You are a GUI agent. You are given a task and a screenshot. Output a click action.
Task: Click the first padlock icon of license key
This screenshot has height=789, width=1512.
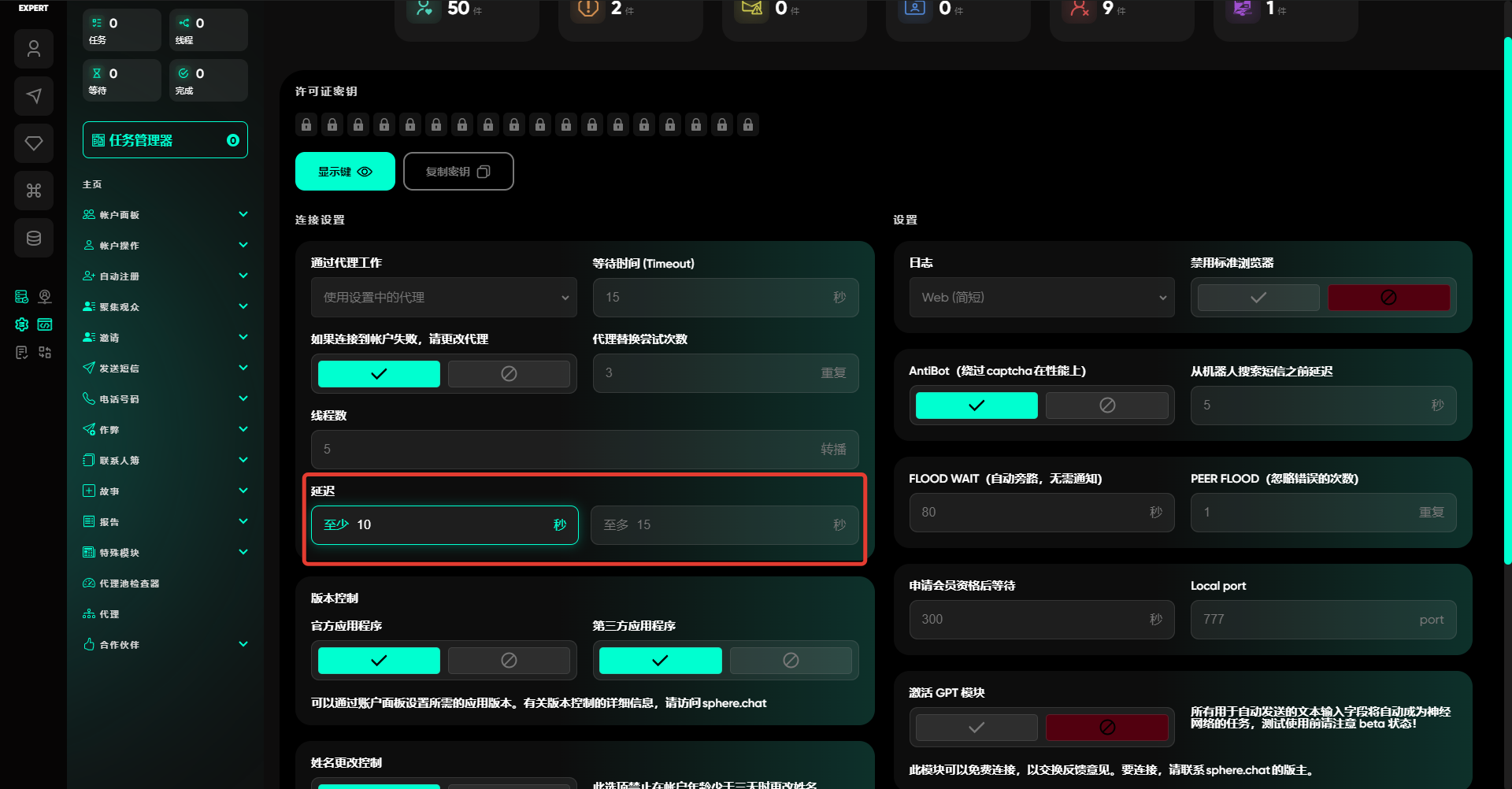(306, 124)
